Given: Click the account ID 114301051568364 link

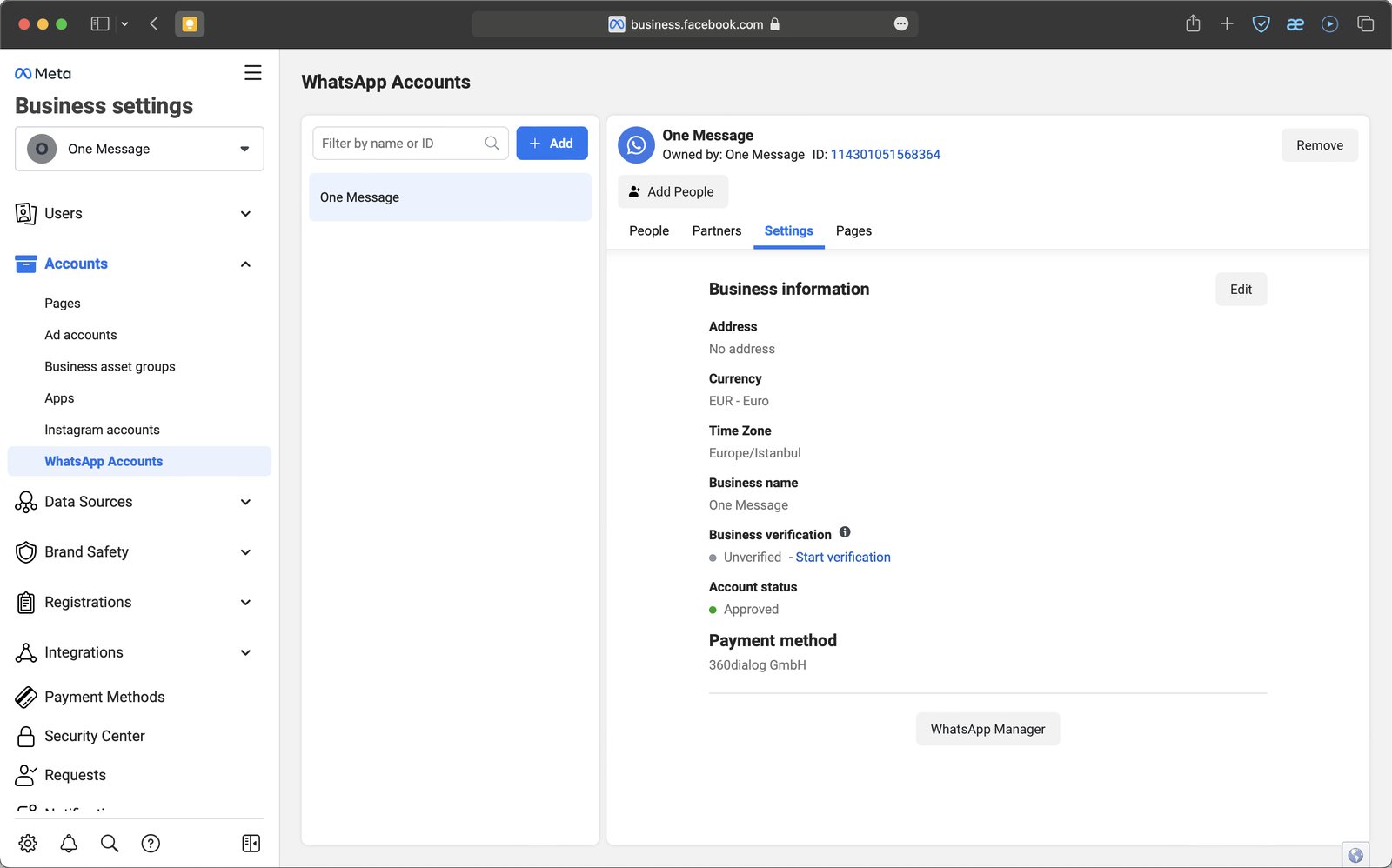Looking at the screenshot, I should (886, 155).
